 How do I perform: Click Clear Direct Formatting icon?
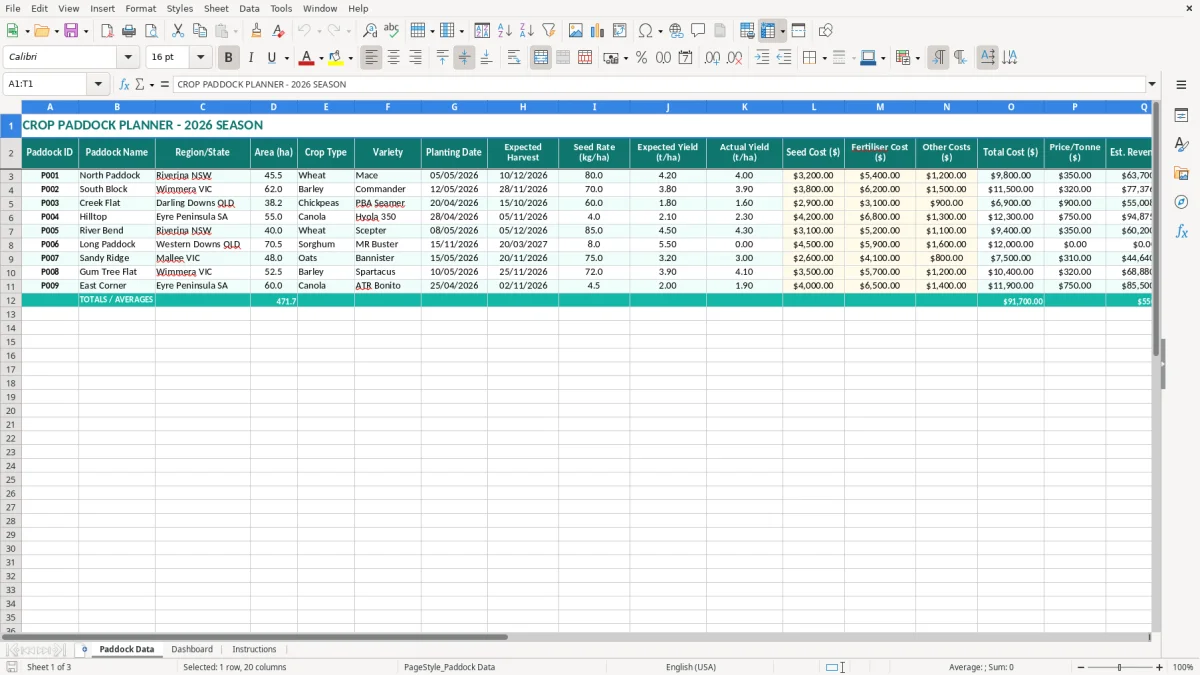278,31
